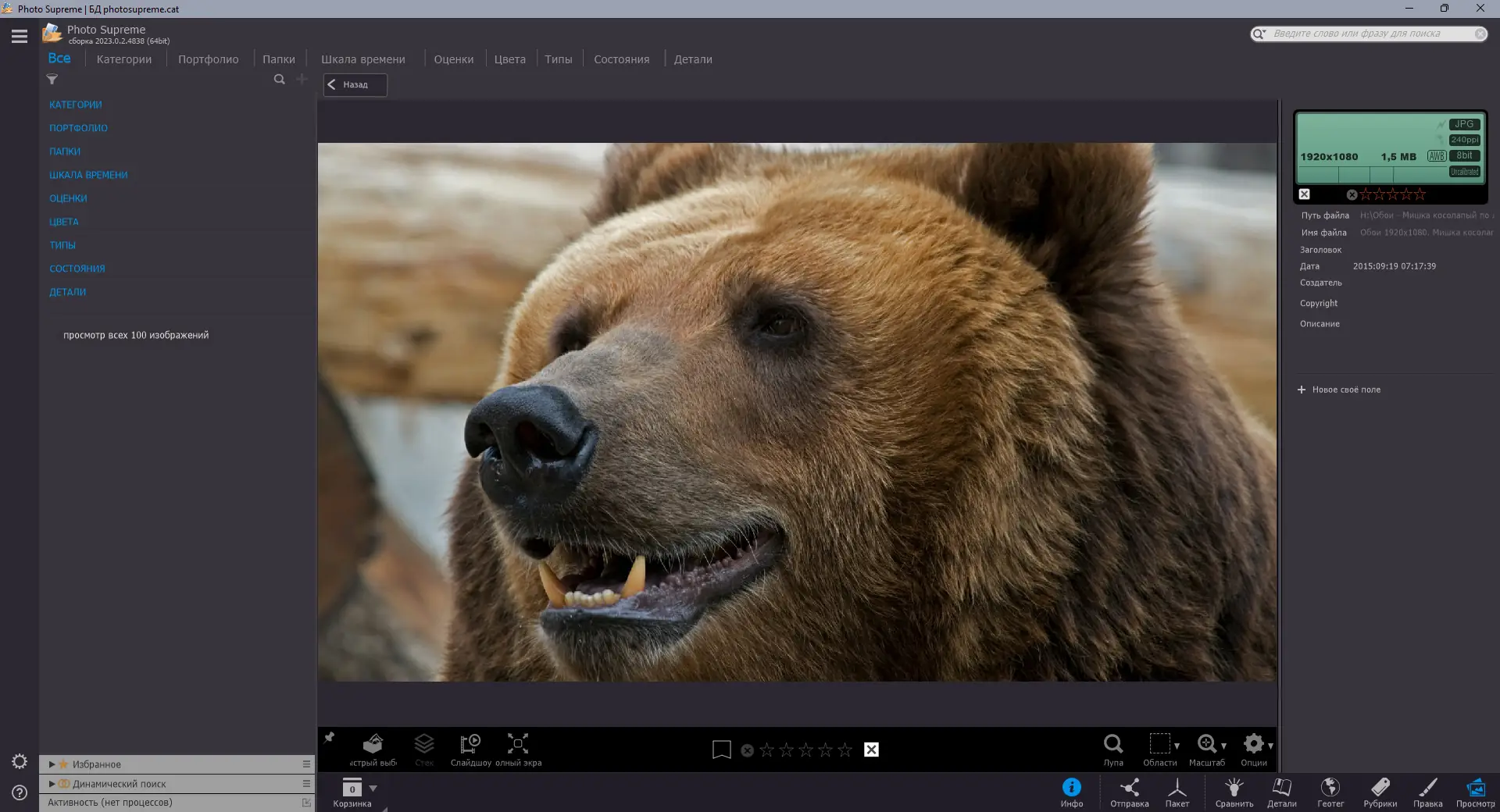
Task: Start the Слайдшоу slideshow
Action: (470, 744)
